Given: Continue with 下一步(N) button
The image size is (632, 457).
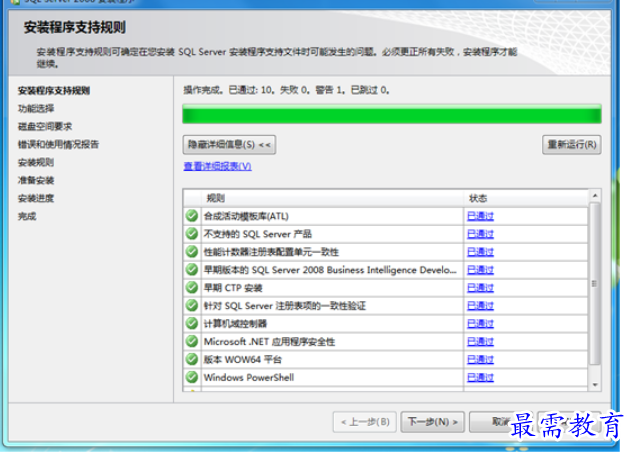Looking at the screenshot, I should point(432,422).
